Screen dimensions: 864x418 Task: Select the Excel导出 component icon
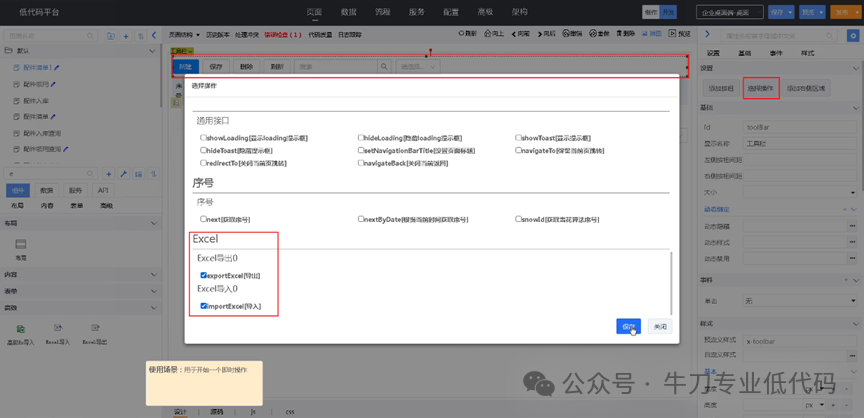click(95, 328)
